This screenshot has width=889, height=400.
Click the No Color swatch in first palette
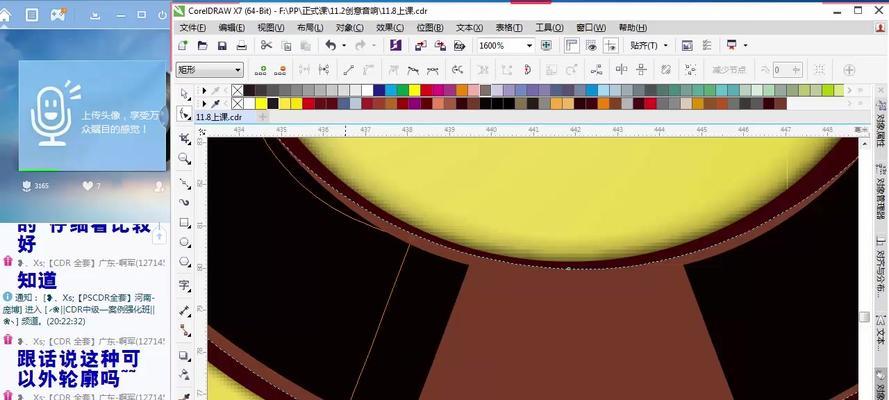click(x=237, y=90)
